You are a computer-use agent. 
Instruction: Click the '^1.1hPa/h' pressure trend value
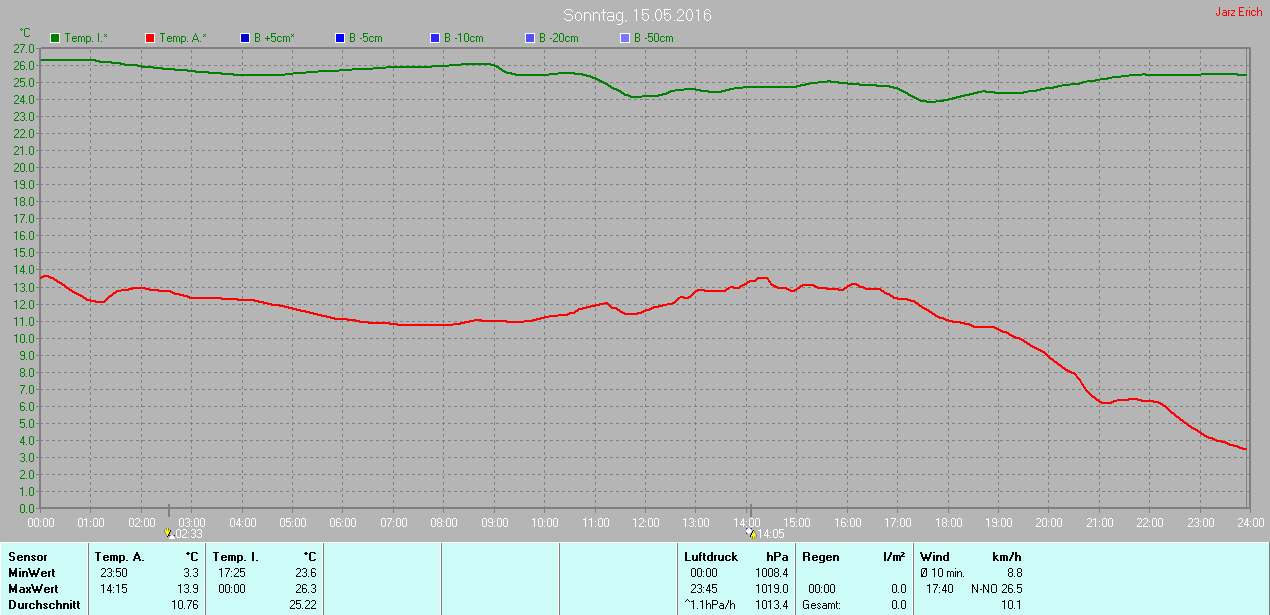click(712, 605)
